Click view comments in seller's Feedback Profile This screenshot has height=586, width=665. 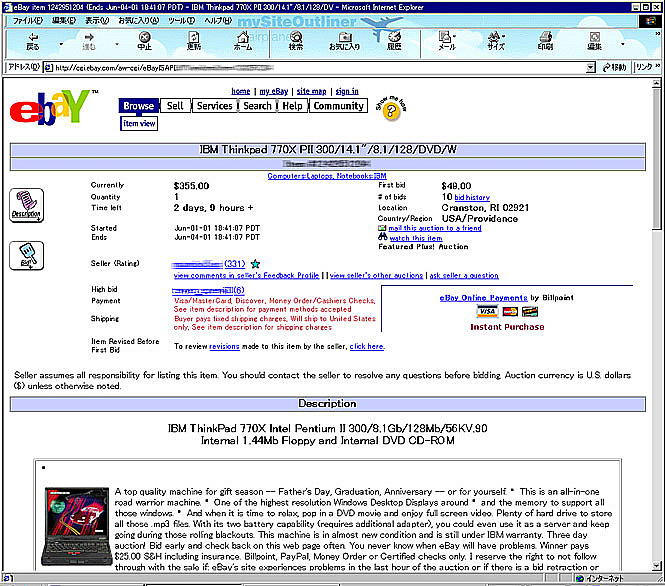(246, 276)
